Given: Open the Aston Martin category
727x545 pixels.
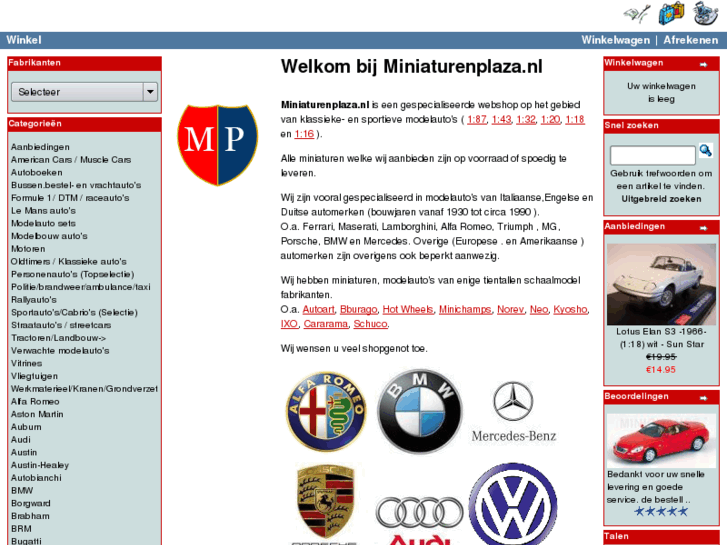Looking at the screenshot, I should point(37,414).
